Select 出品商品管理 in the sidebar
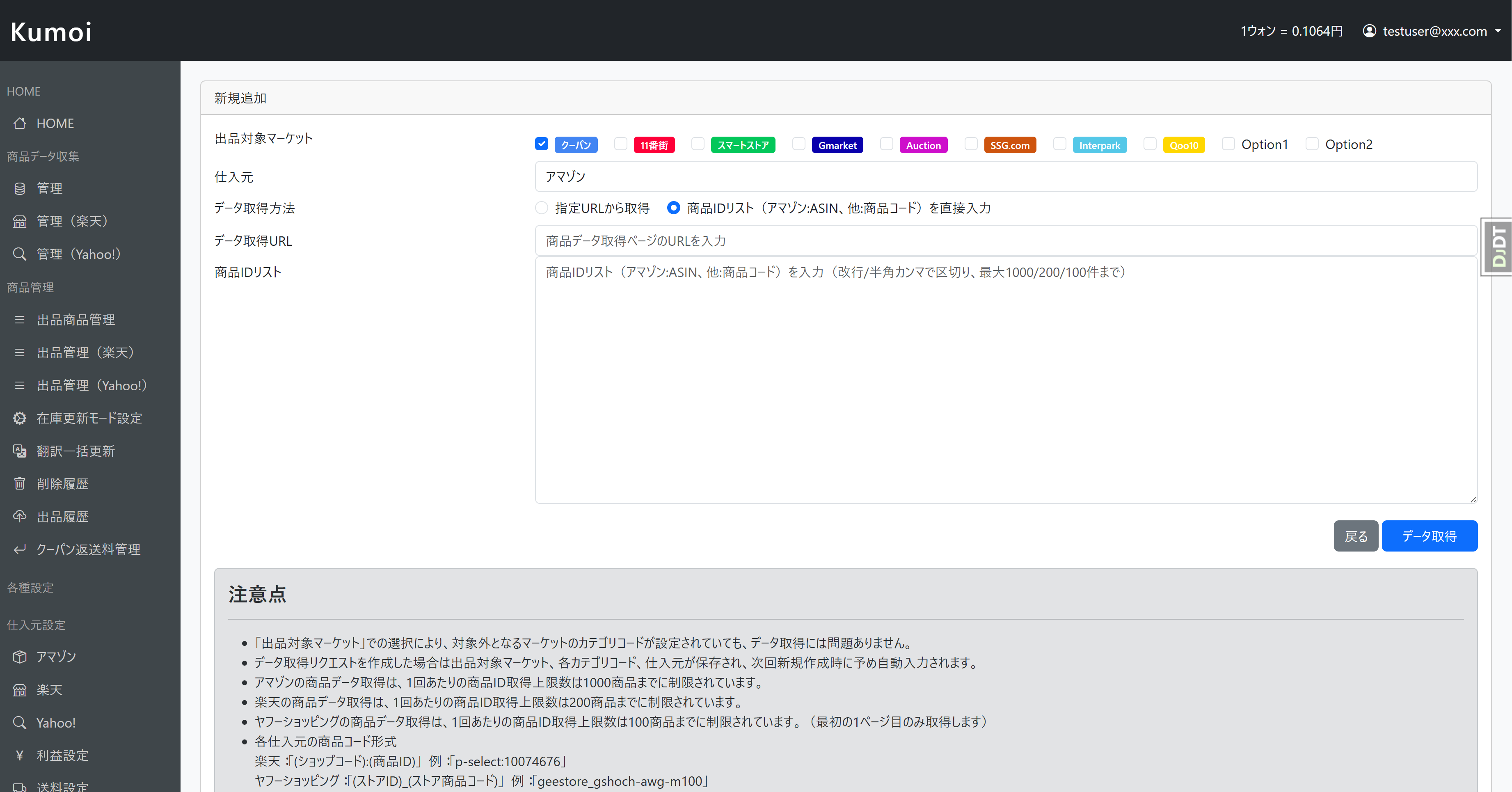The image size is (1512, 792). pyautogui.click(x=76, y=319)
